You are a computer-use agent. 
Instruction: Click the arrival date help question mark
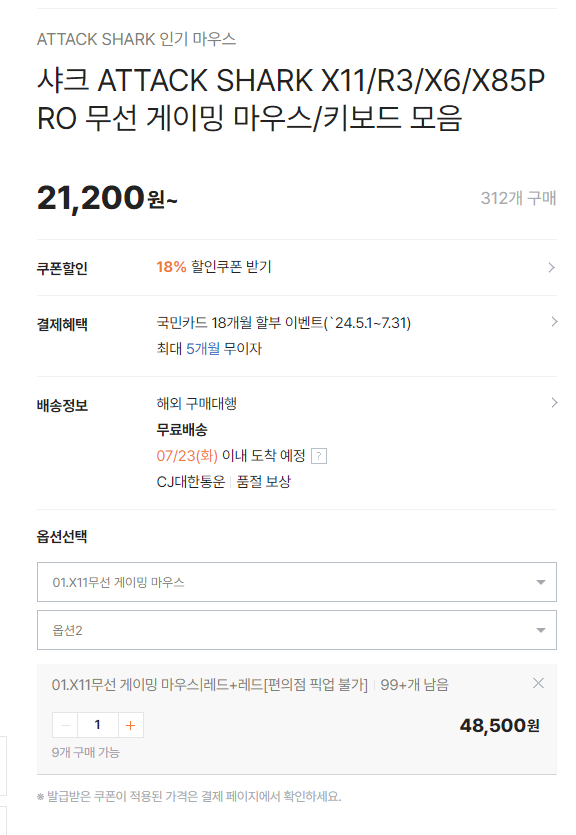pyautogui.click(x=318, y=456)
